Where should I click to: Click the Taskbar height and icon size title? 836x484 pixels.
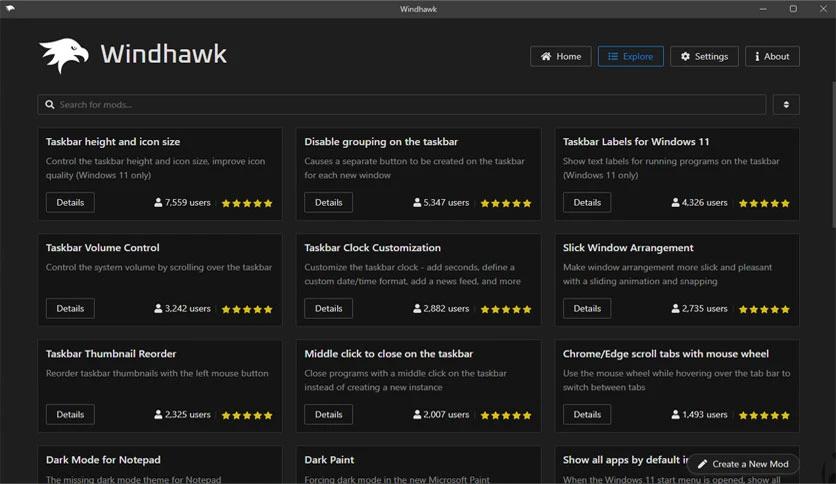tap(113, 142)
